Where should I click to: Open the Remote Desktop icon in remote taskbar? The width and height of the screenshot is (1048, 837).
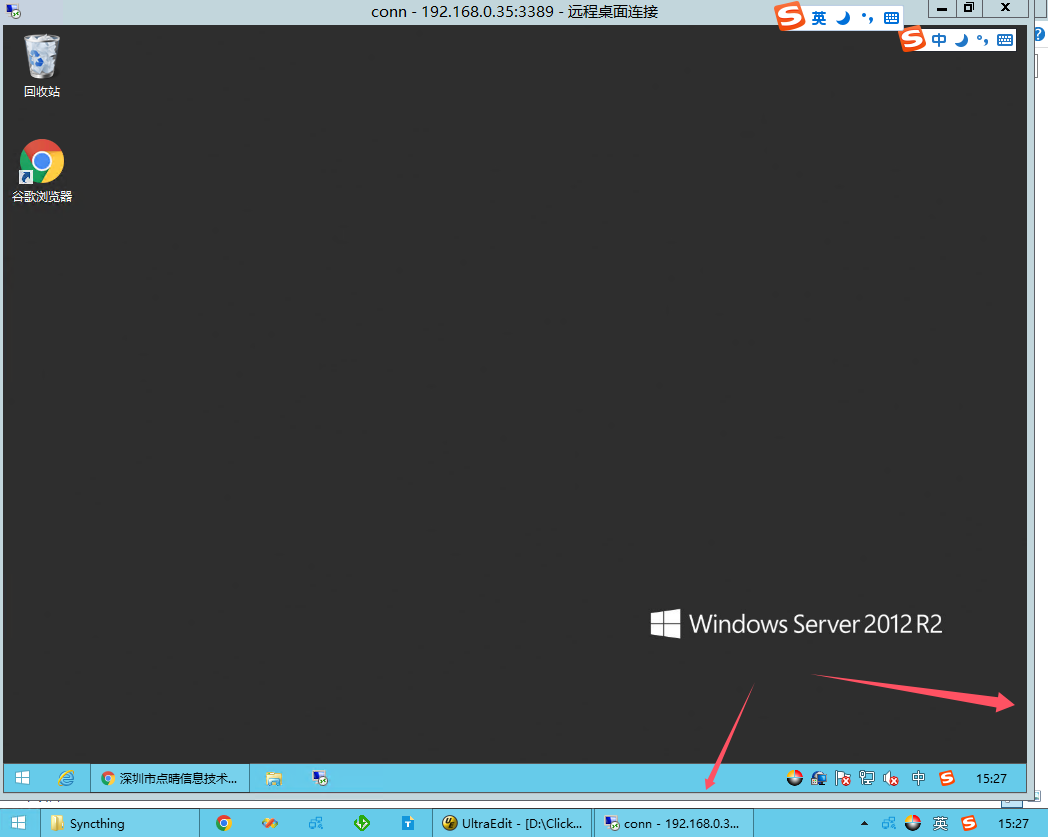point(320,778)
